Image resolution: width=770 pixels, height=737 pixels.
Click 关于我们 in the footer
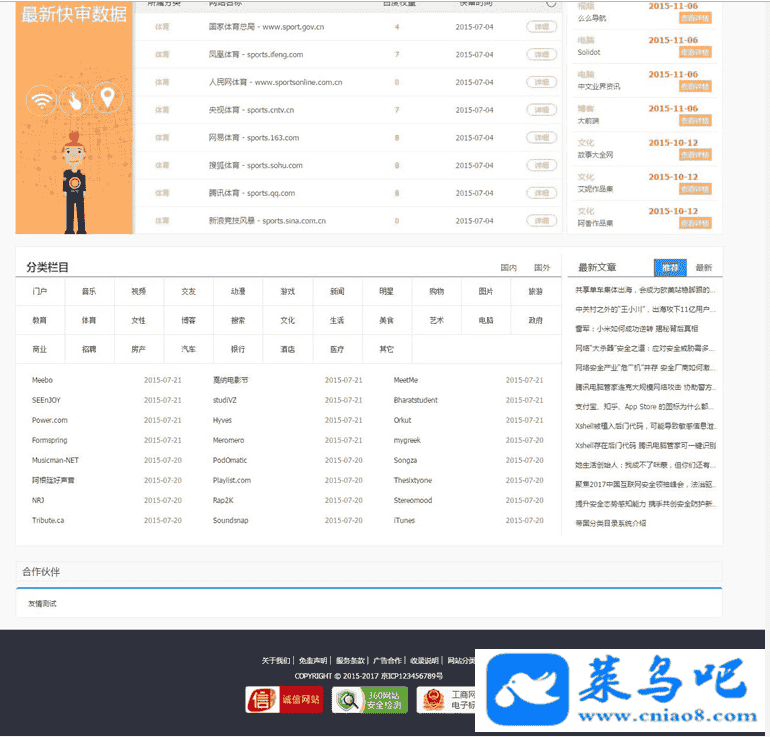[276, 660]
